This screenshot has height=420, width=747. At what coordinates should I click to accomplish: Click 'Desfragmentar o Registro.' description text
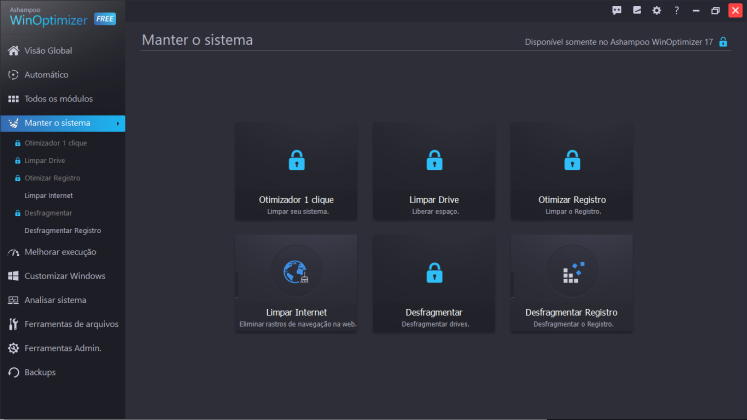point(574,324)
